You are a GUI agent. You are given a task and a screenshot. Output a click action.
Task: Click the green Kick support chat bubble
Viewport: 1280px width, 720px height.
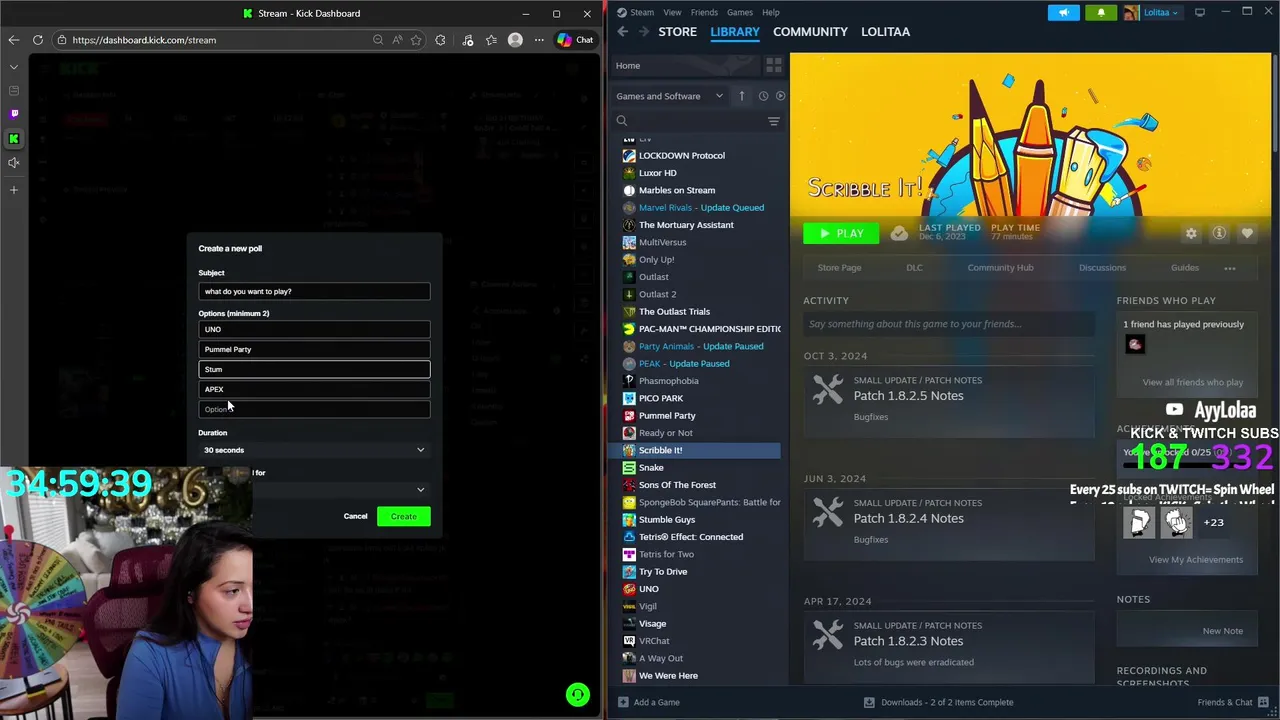pyautogui.click(x=577, y=694)
